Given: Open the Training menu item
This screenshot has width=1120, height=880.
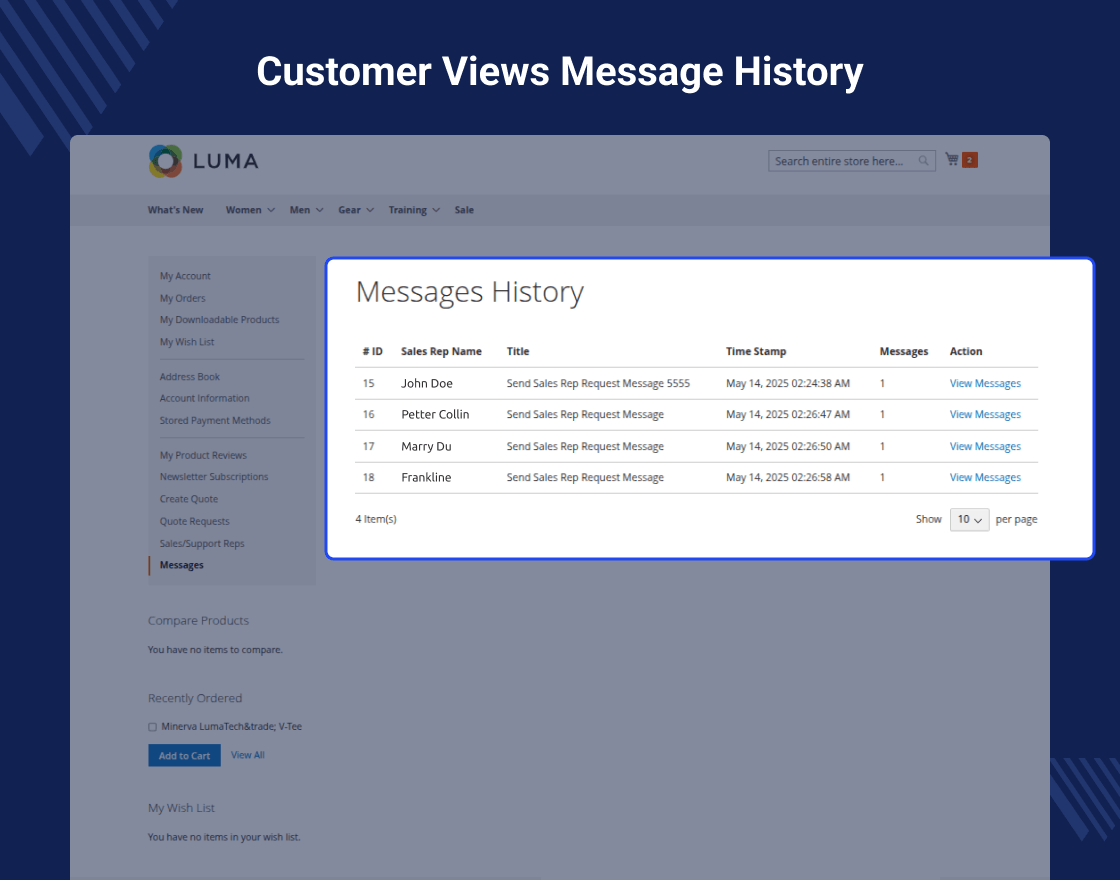Looking at the screenshot, I should (408, 210).
